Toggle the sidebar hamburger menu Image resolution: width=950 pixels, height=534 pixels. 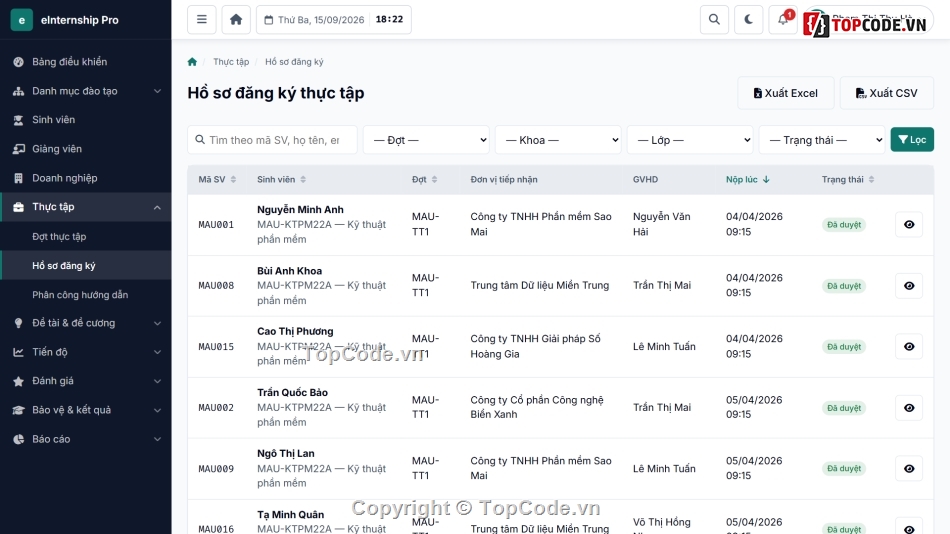pos(202,19)
